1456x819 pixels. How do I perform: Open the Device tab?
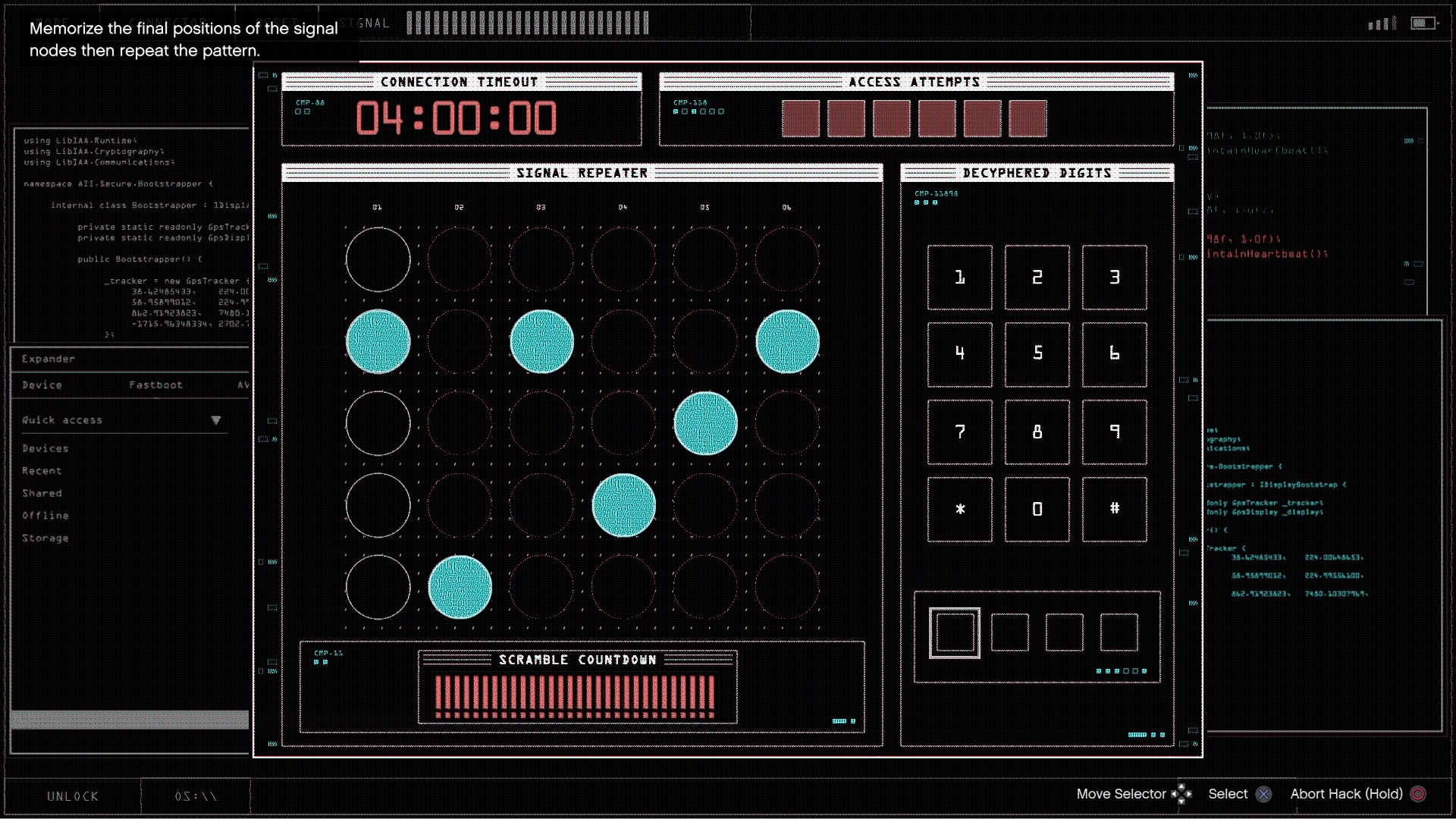pyautogui.click(x=42, y=385)
